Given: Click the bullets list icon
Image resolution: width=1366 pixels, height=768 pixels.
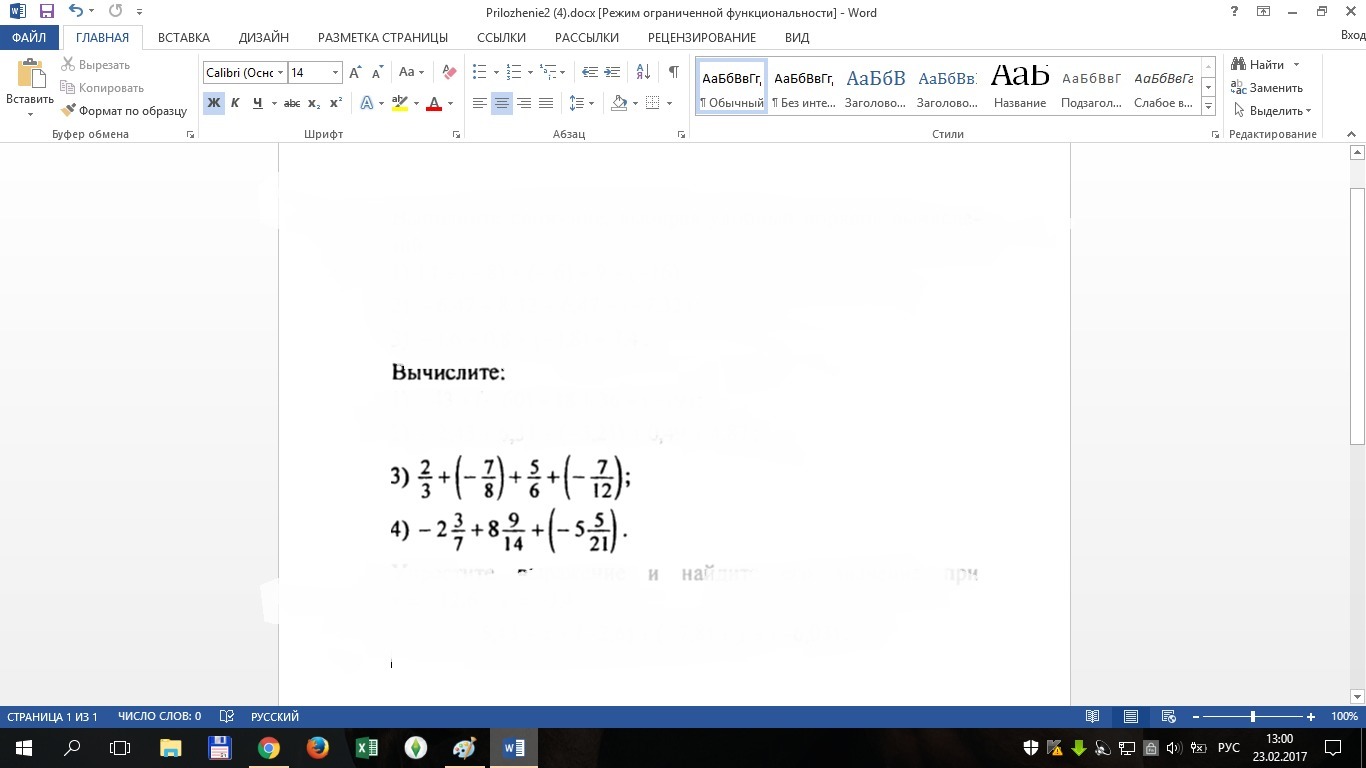Looking at the screenshot, I should 479,72.
